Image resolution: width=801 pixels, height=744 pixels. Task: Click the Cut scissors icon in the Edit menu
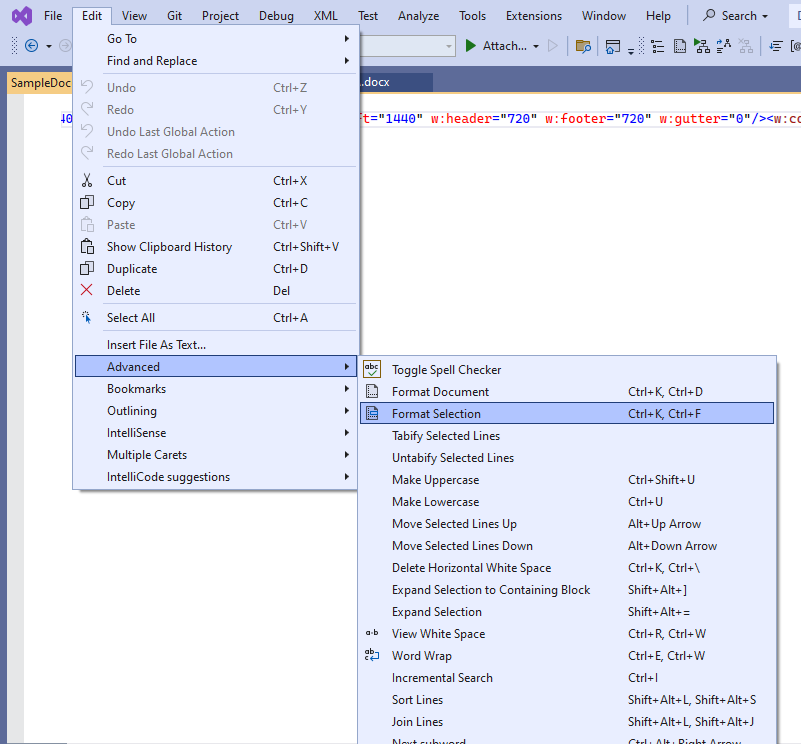87,180
